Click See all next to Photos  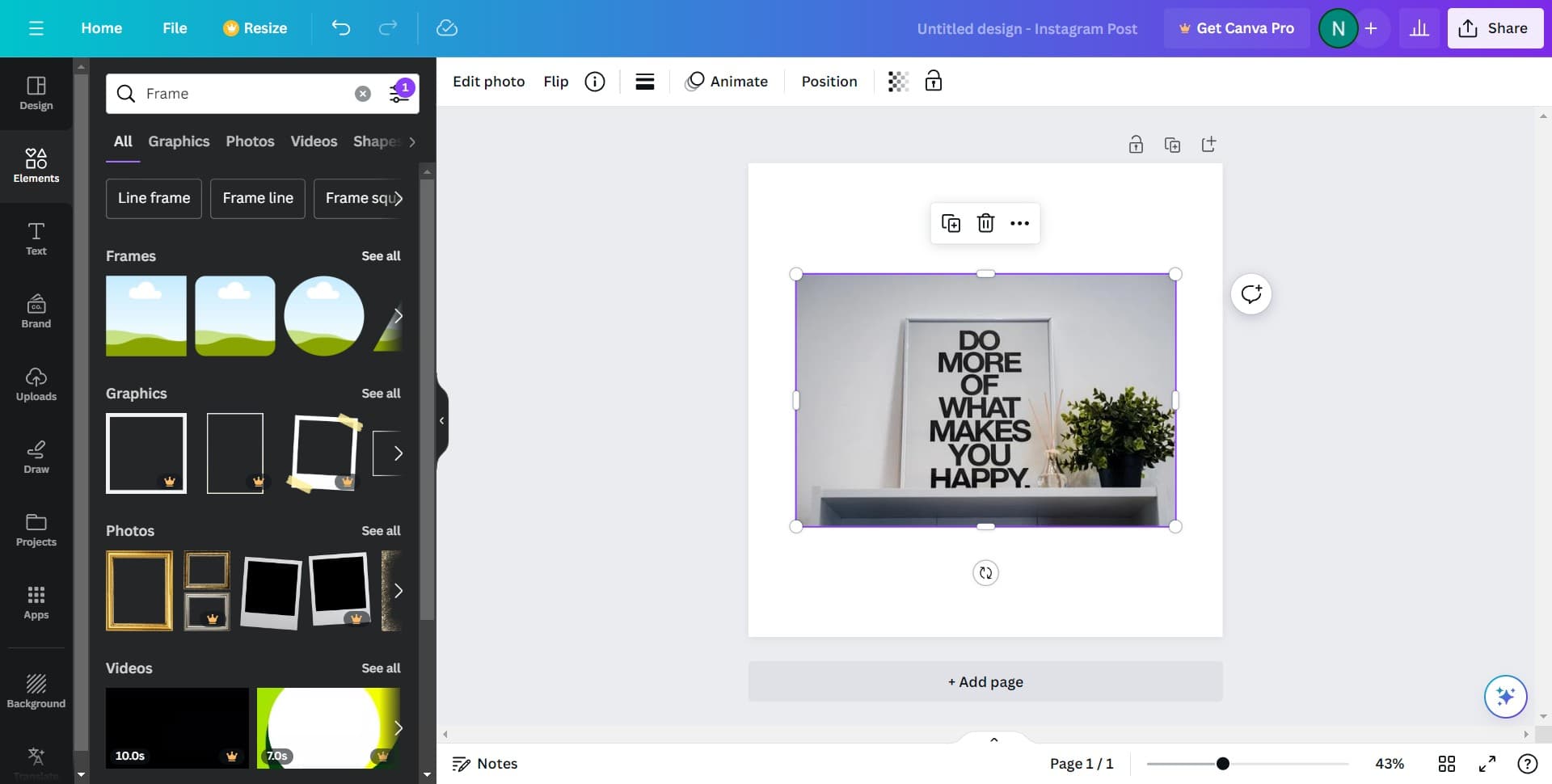[381, 531]
